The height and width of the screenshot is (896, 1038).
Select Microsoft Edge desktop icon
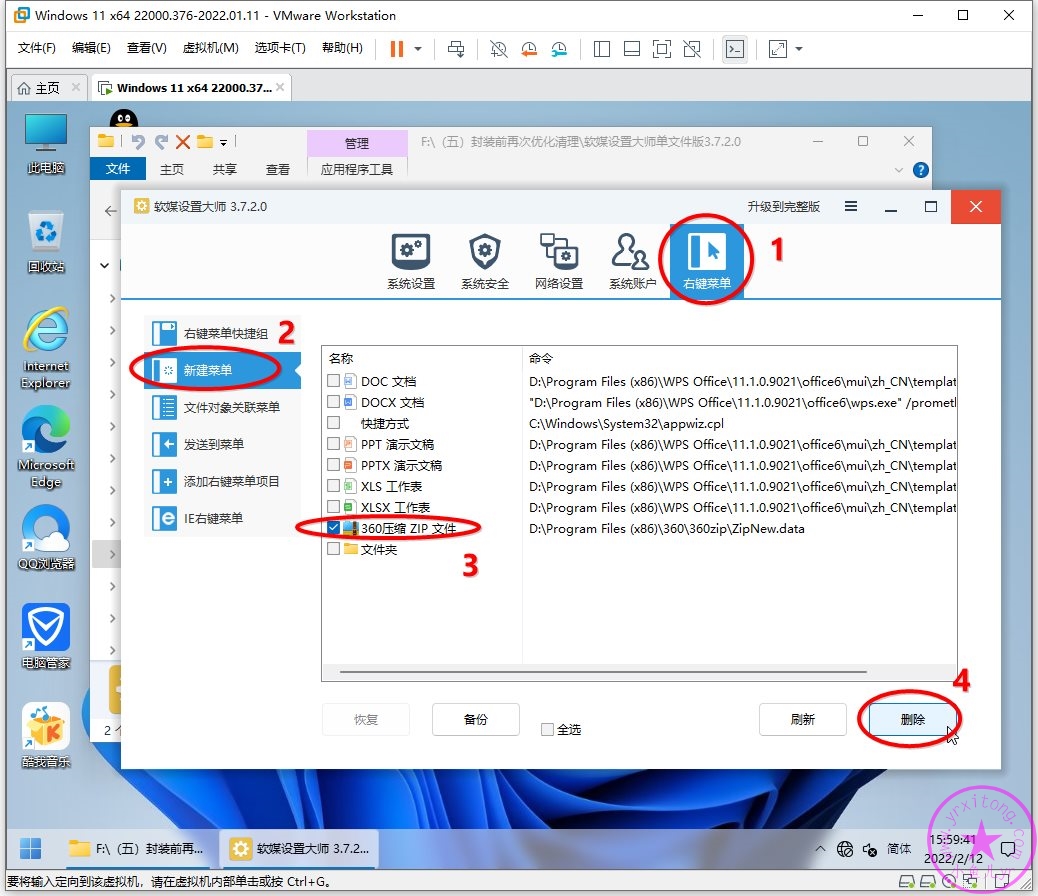click(46, 447)
